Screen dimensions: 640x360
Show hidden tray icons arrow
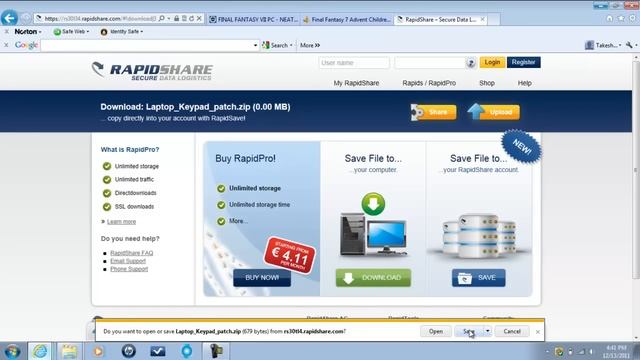click(547, 351)
